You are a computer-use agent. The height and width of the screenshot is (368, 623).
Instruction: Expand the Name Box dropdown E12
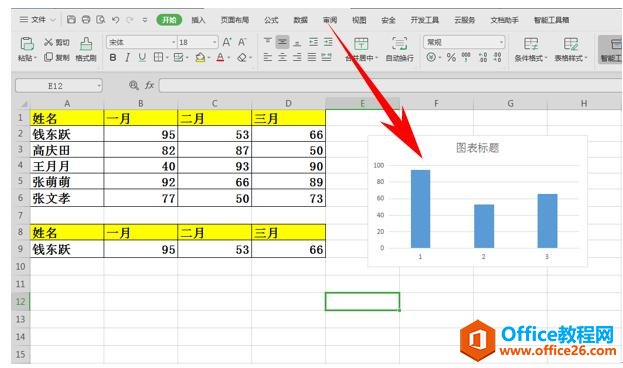click(98, 85)
